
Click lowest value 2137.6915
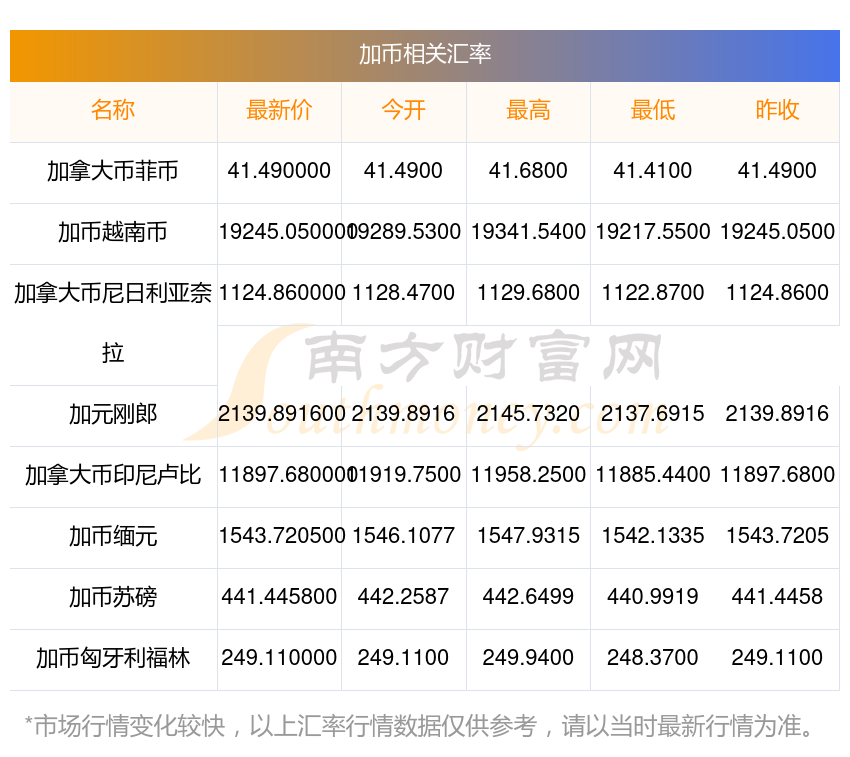[653, 414]
